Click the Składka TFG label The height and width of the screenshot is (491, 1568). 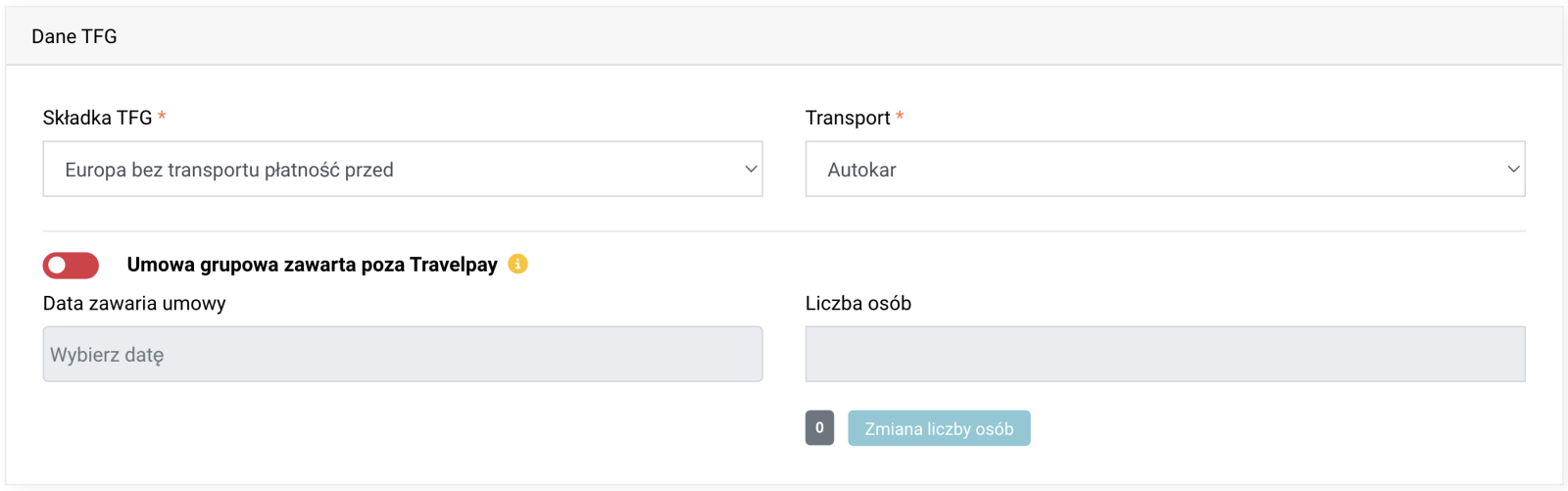(x=98, y=118)
